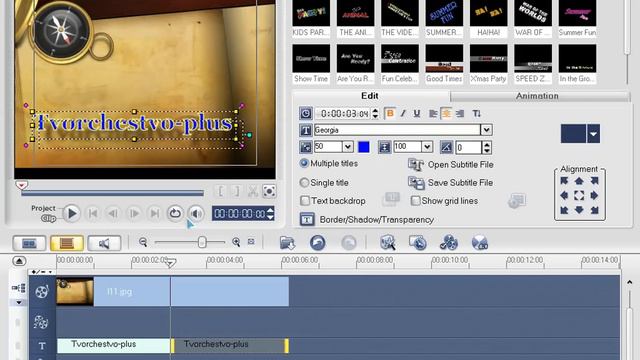
Task: Enable the Text backdrop checkbox
Action: tap(304, 201)
